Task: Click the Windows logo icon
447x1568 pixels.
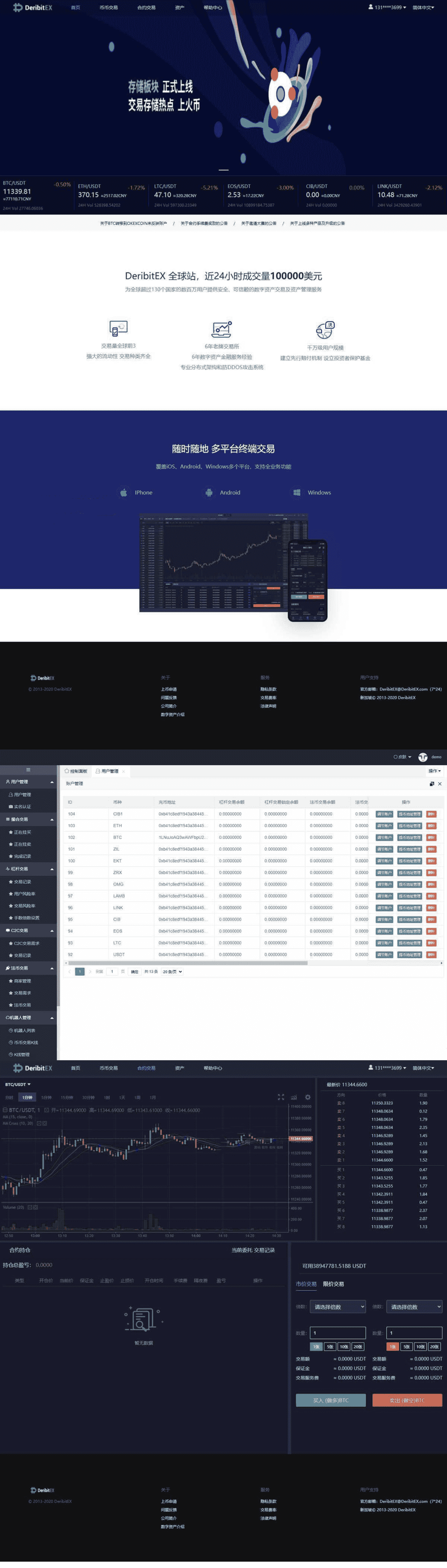Action: click(x=297, y=492)
